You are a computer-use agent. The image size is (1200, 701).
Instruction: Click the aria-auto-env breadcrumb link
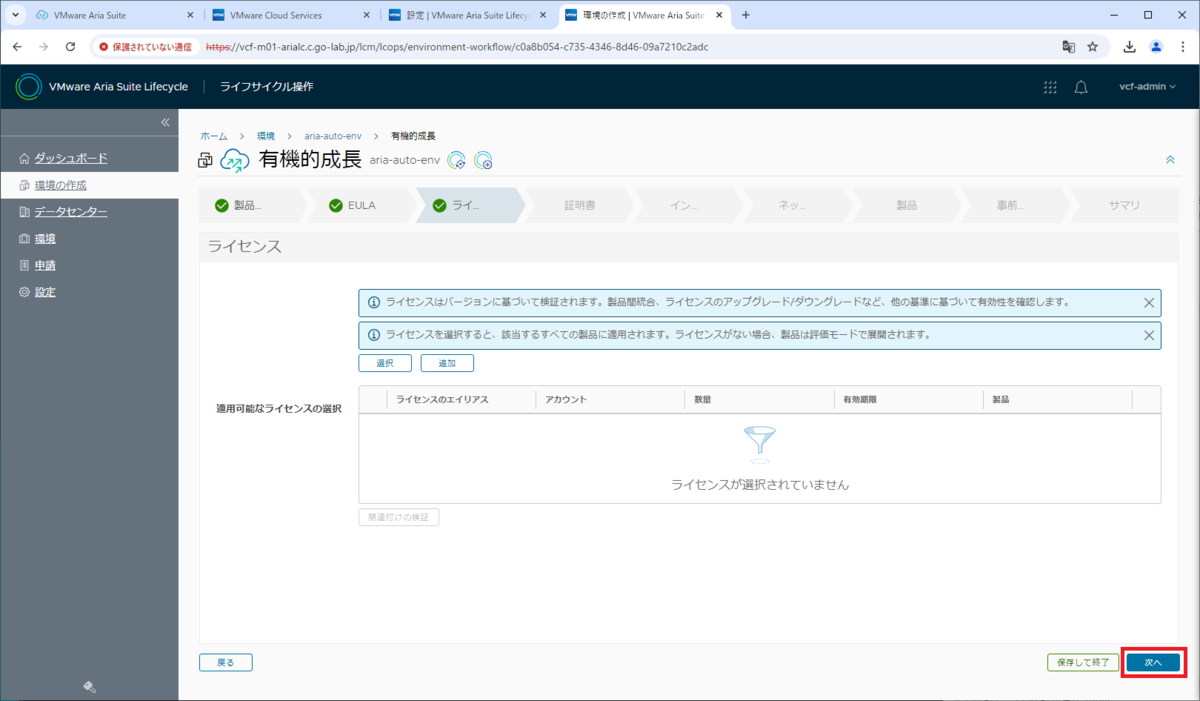[332, 135]
